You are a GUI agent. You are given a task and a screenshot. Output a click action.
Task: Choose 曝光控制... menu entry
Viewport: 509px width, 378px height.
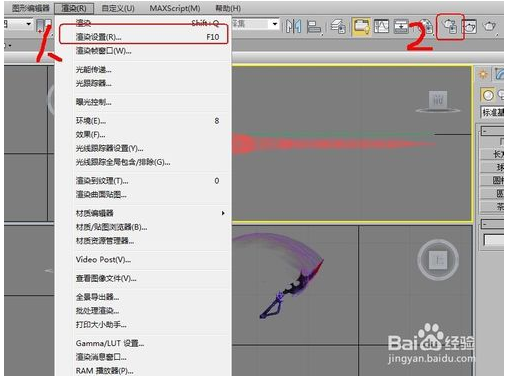point(144,102)
